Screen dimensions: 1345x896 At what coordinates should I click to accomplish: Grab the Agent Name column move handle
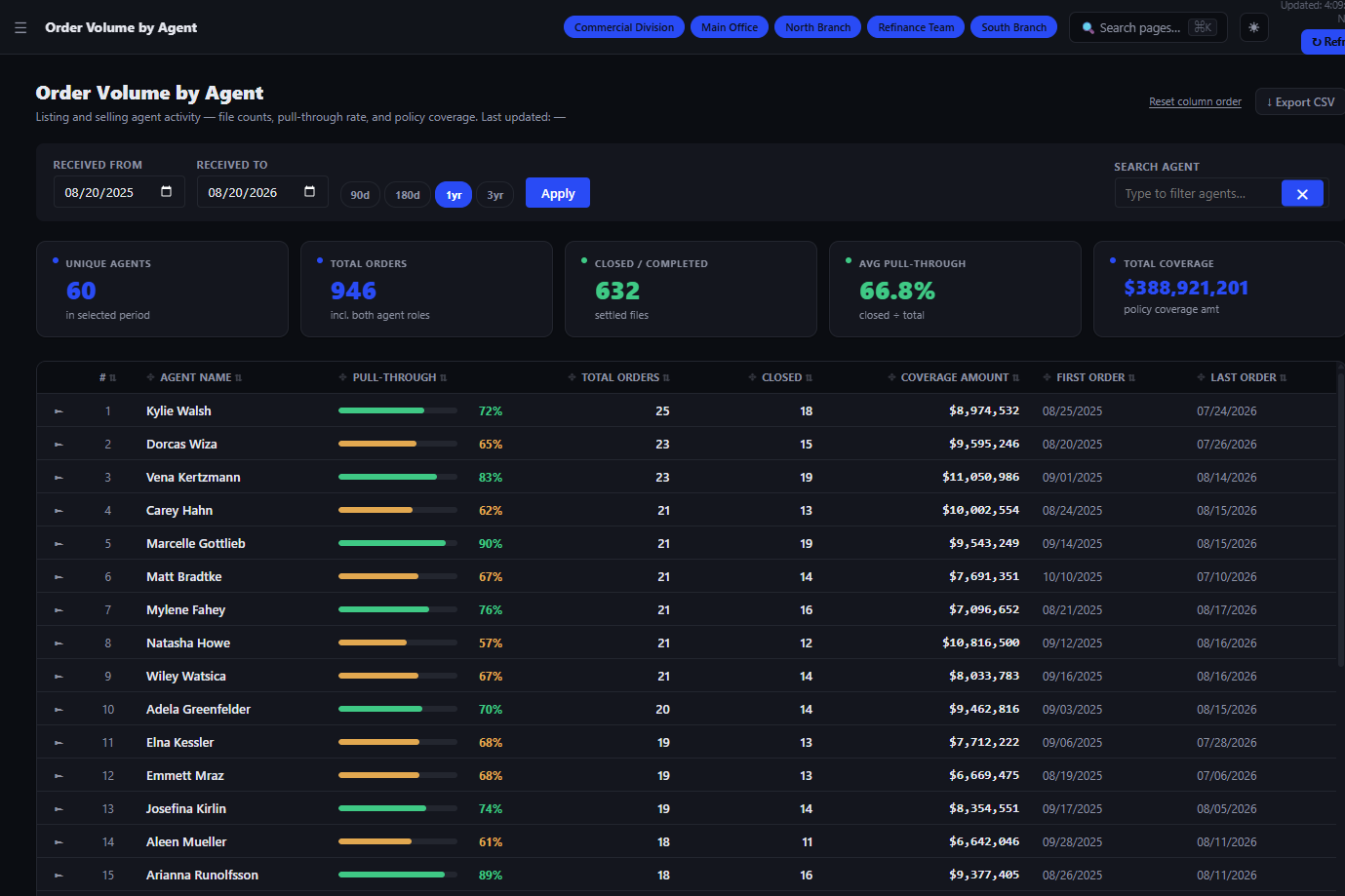[x=151, y=378]
